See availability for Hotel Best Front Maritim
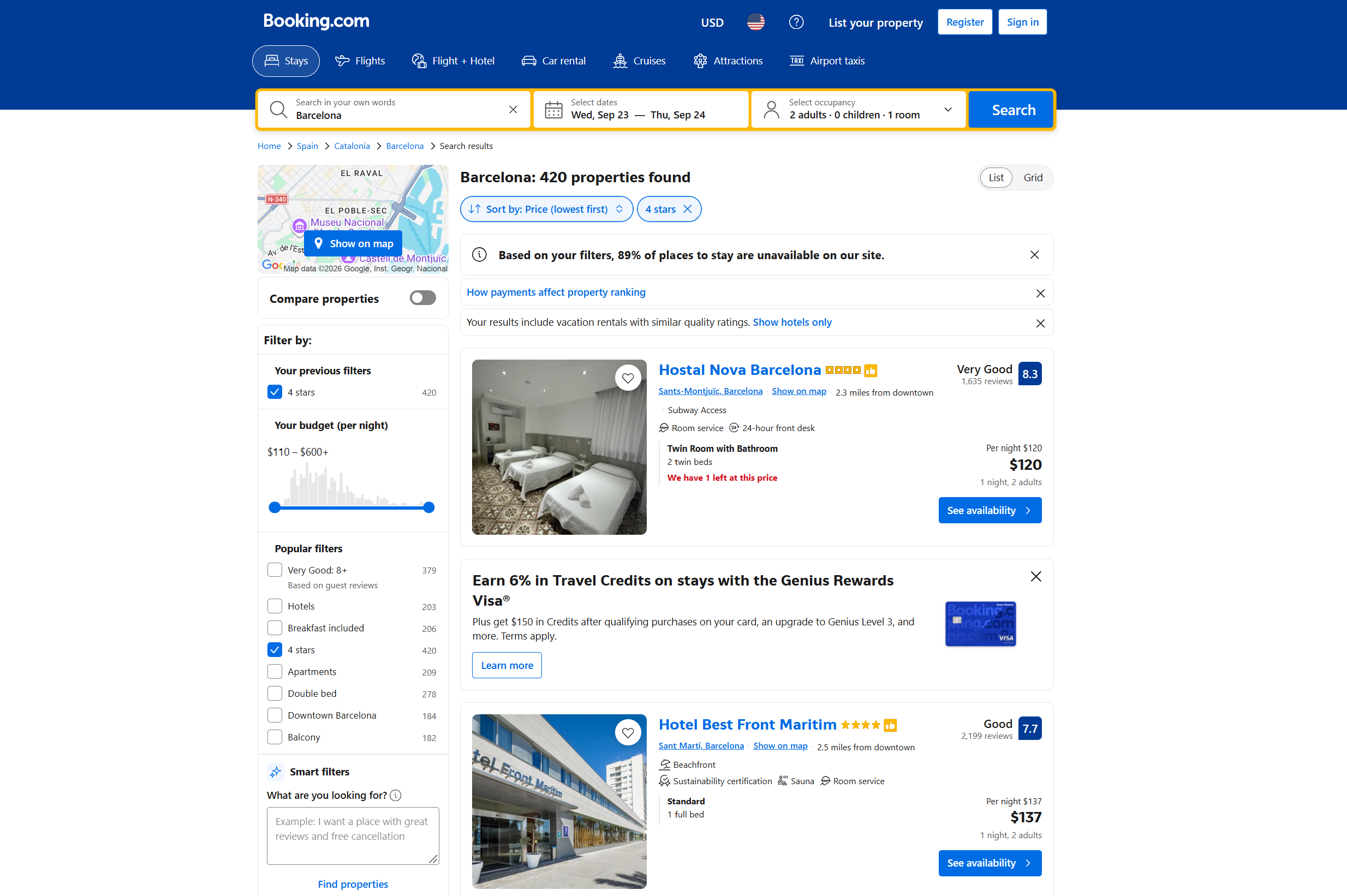This screenshot has height=896, width=1347. [x=990, y=863]
